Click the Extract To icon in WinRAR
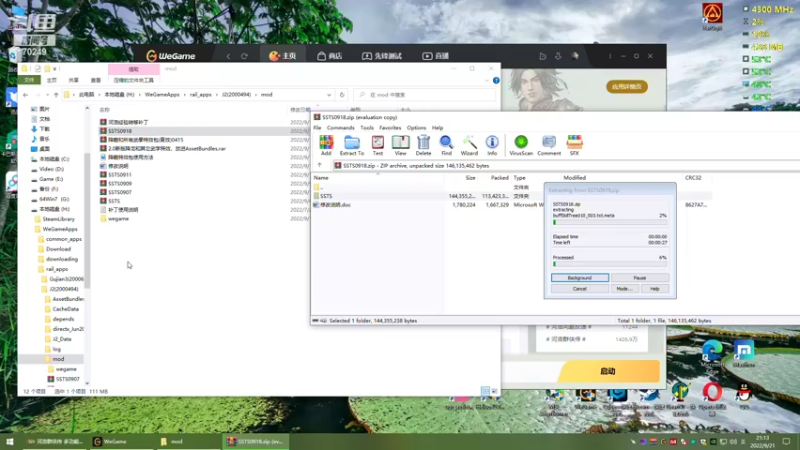800x450 pixels. tap(352, 145)
